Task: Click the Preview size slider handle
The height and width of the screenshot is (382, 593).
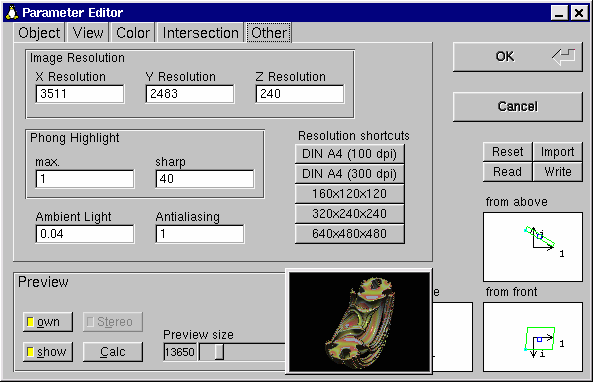Action: pos(219,352)
